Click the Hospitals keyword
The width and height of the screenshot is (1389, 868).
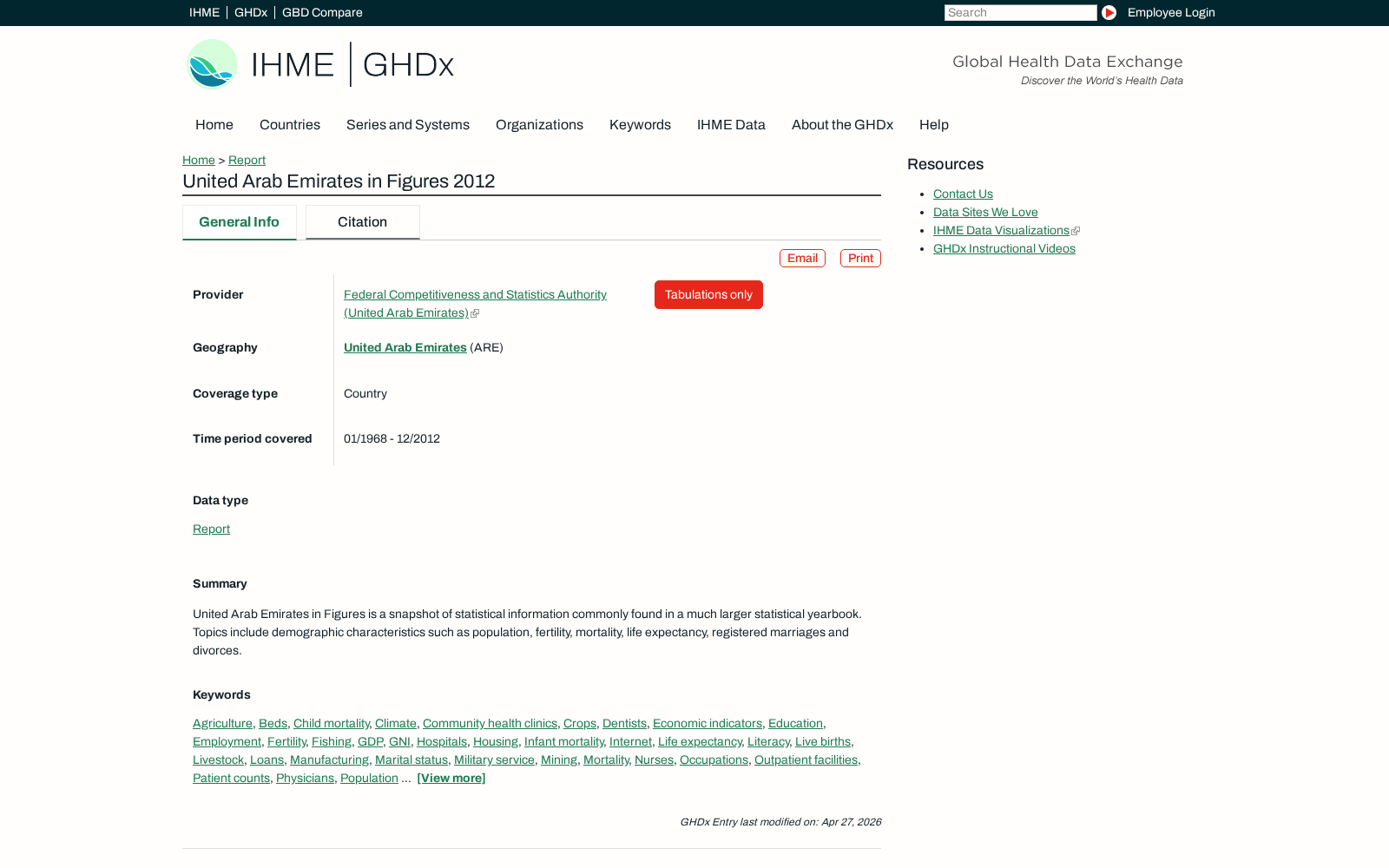click(442, 741)
